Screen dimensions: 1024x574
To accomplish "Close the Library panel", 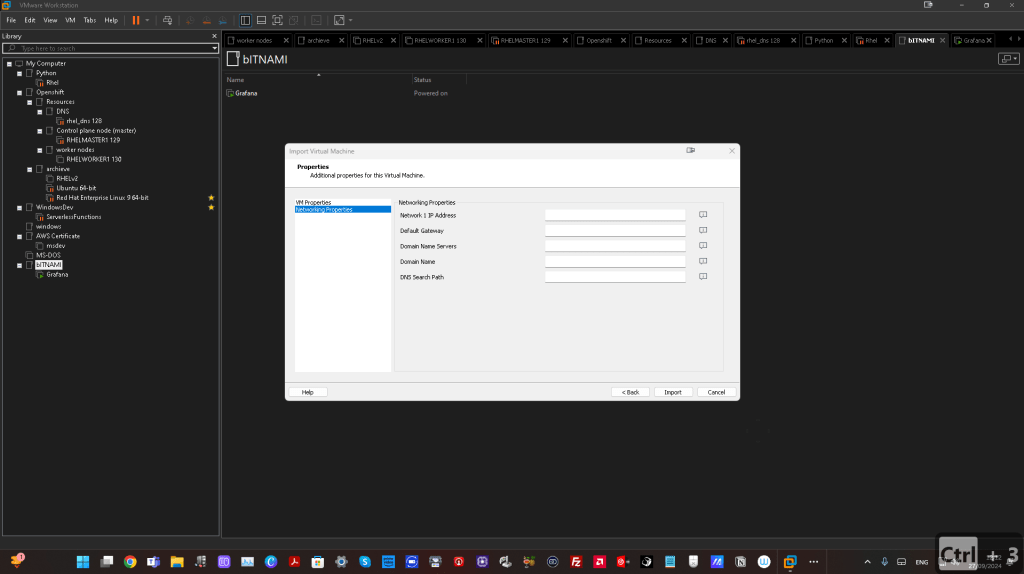I will click(214, 36).
